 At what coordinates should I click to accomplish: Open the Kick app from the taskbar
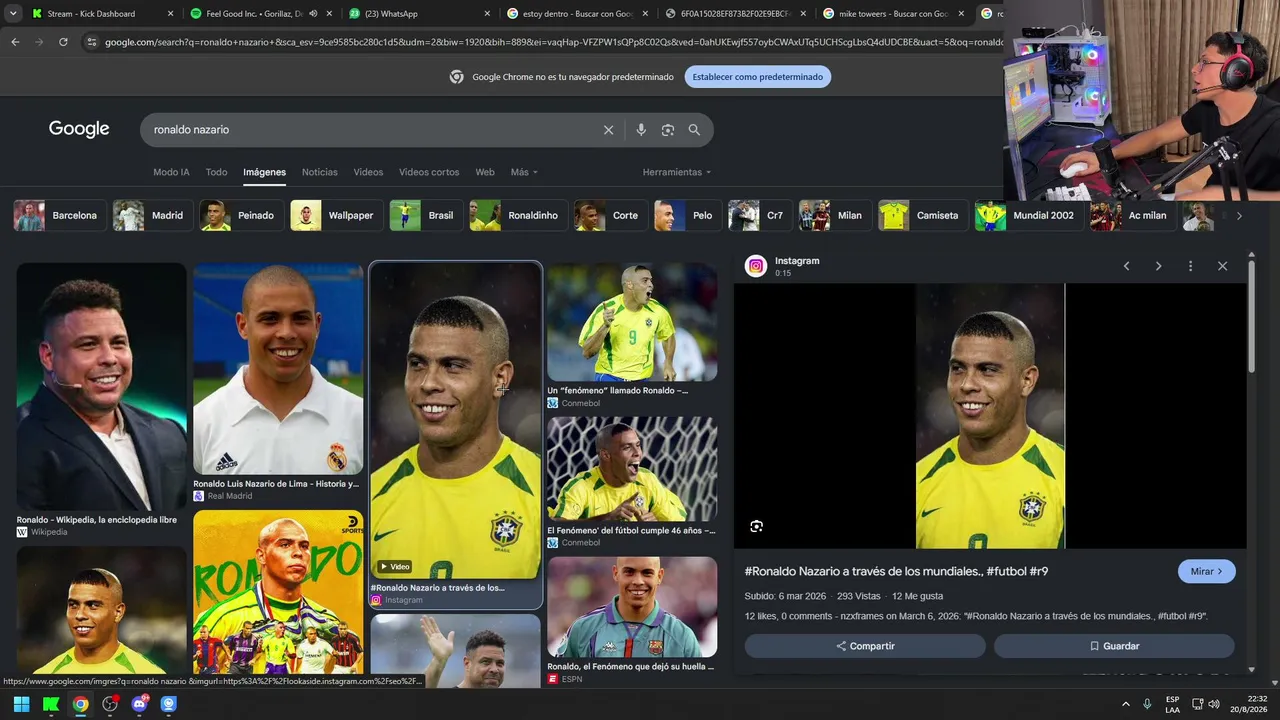click(x=51, y=704)
